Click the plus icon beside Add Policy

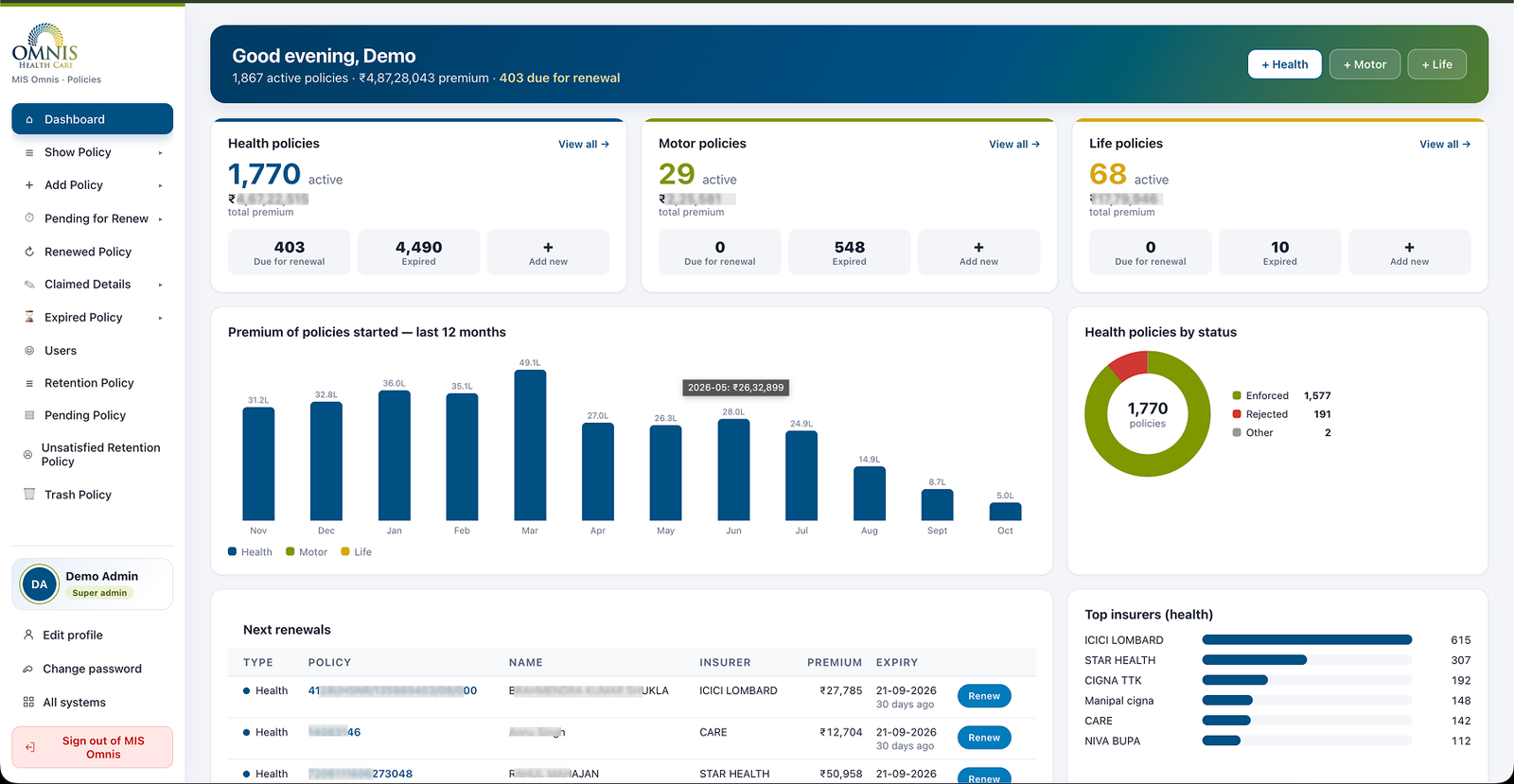pyautogui.click(x=29, y=185)
